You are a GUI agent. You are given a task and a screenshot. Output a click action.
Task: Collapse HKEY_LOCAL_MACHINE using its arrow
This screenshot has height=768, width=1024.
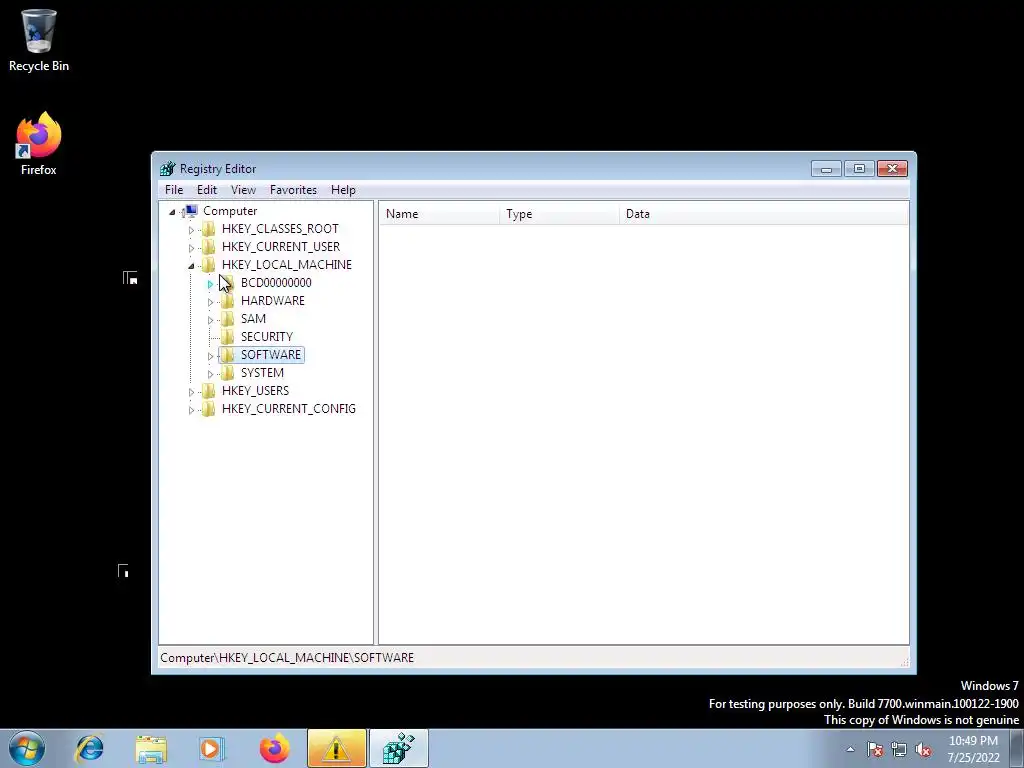(x=191, y=266)
